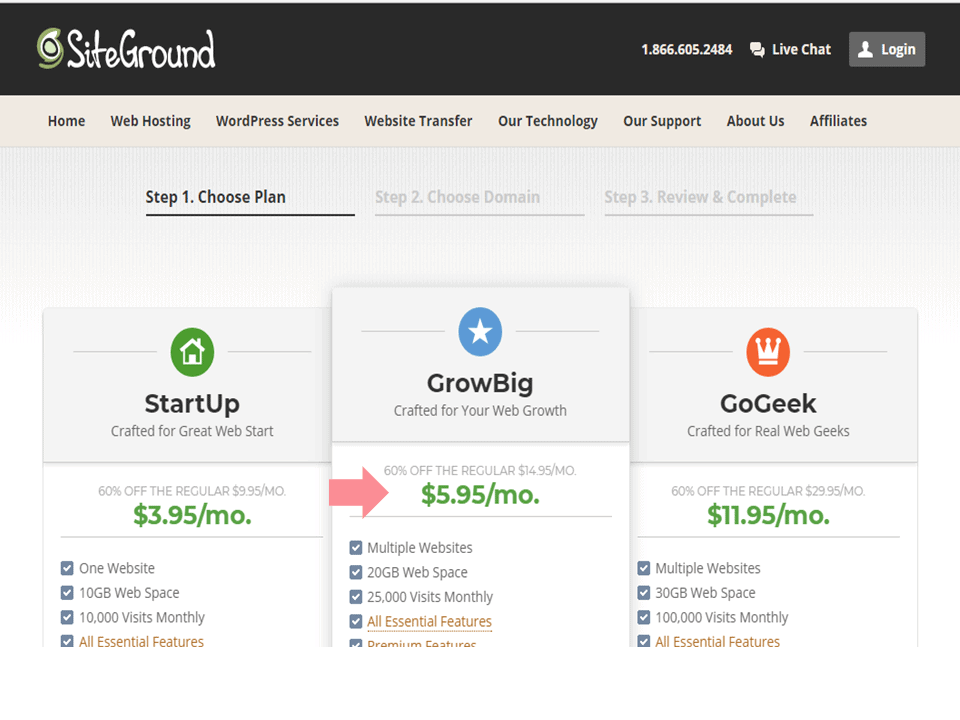The height and width of the screenshot is (720, 960).
Task: Toggle 20GB Web Space checkbox
Action: (x=356, y=572)
